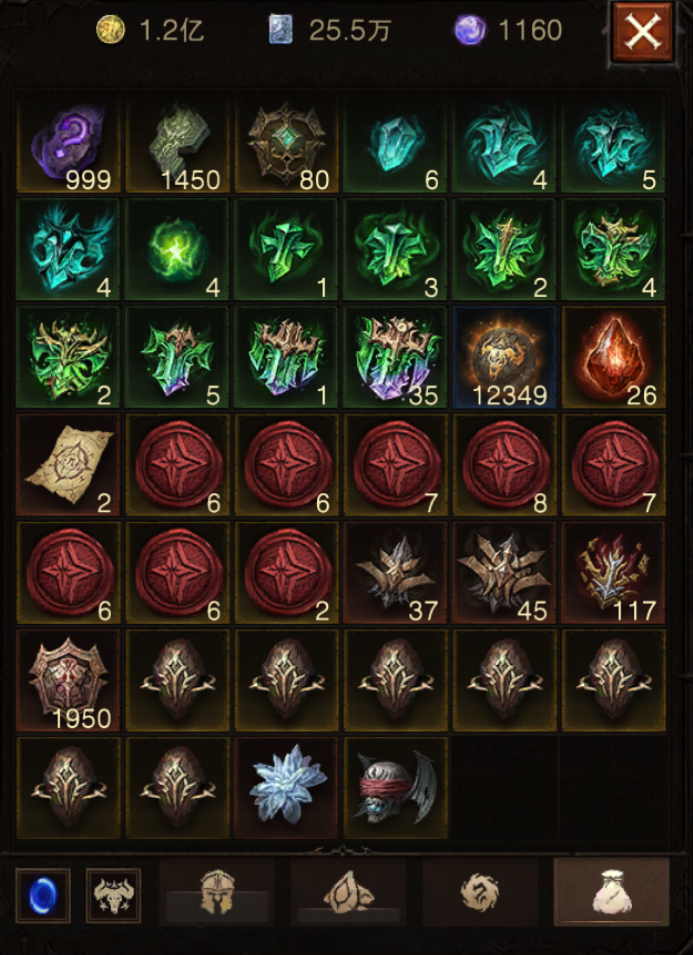
Task: Switch to the rune swirl tab
Action: click(x=480, y=892)
